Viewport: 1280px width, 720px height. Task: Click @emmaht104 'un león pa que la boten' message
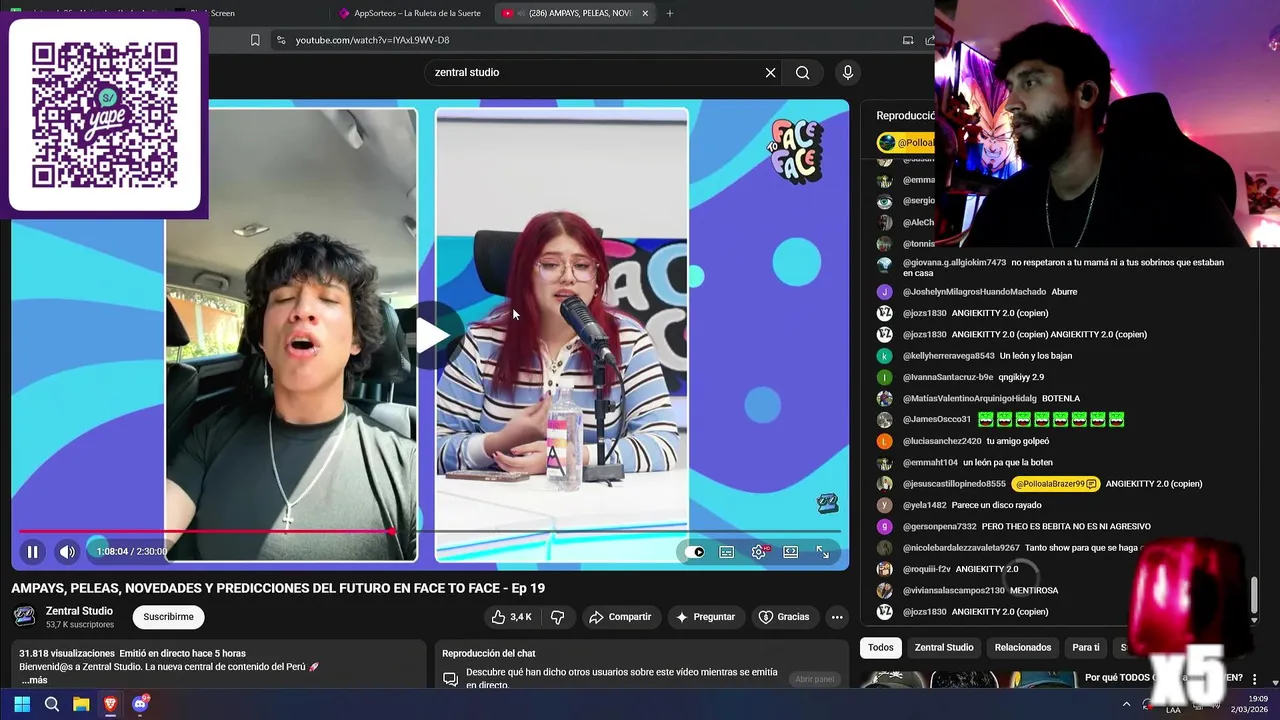1007,463
